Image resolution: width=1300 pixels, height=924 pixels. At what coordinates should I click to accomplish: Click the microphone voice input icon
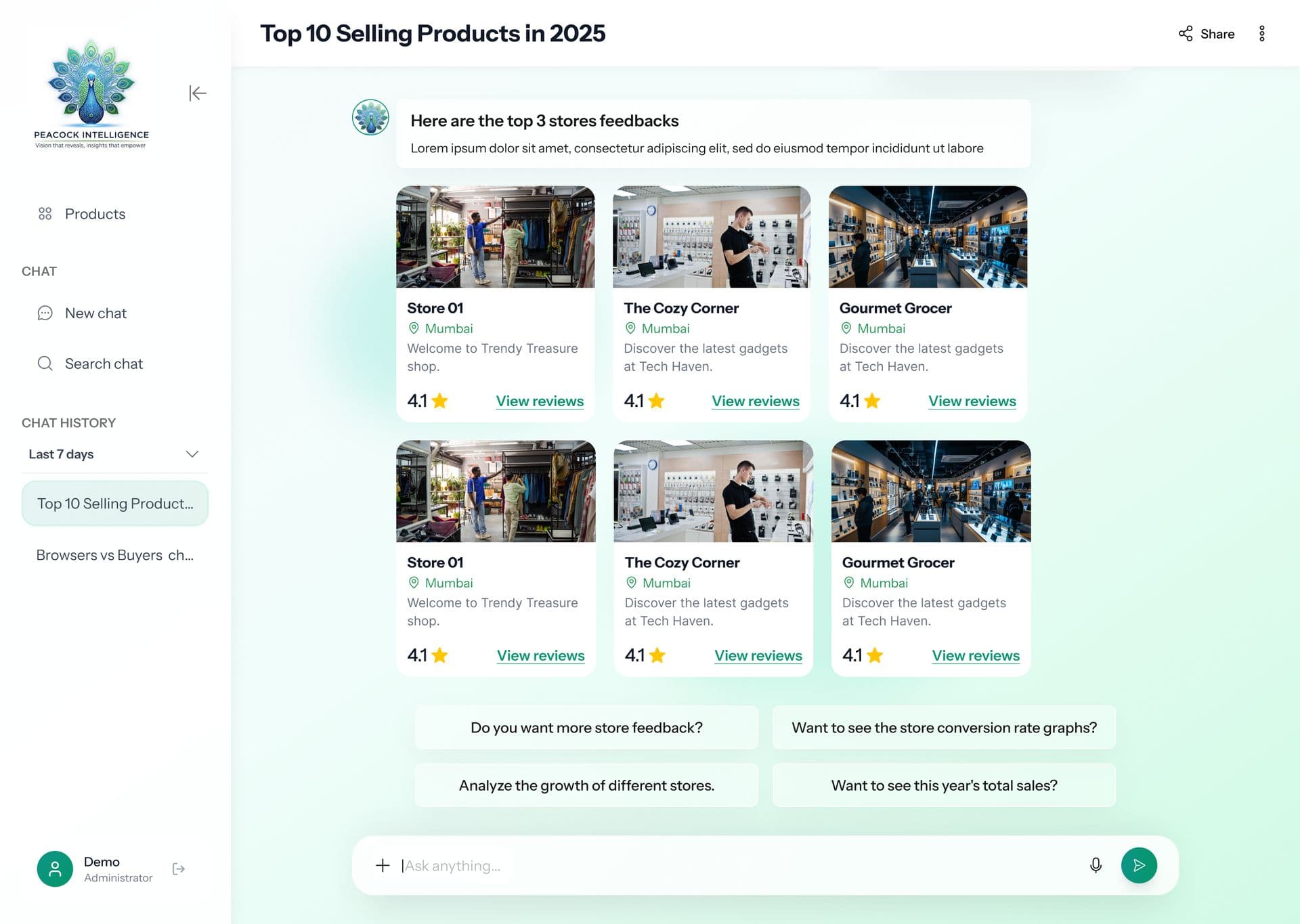pyautogui.click(x=1096, y=865)
